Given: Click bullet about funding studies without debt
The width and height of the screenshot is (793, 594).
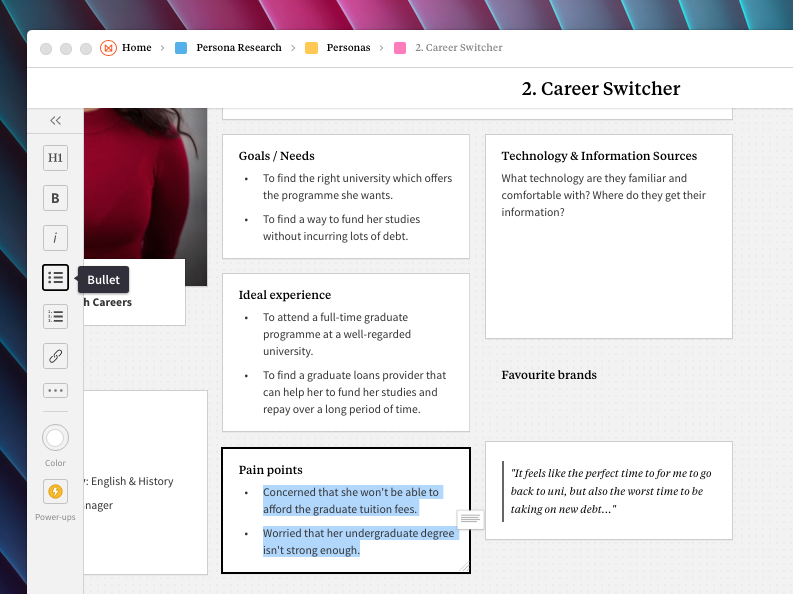Looking at the screenshot, I should [341, 227].
